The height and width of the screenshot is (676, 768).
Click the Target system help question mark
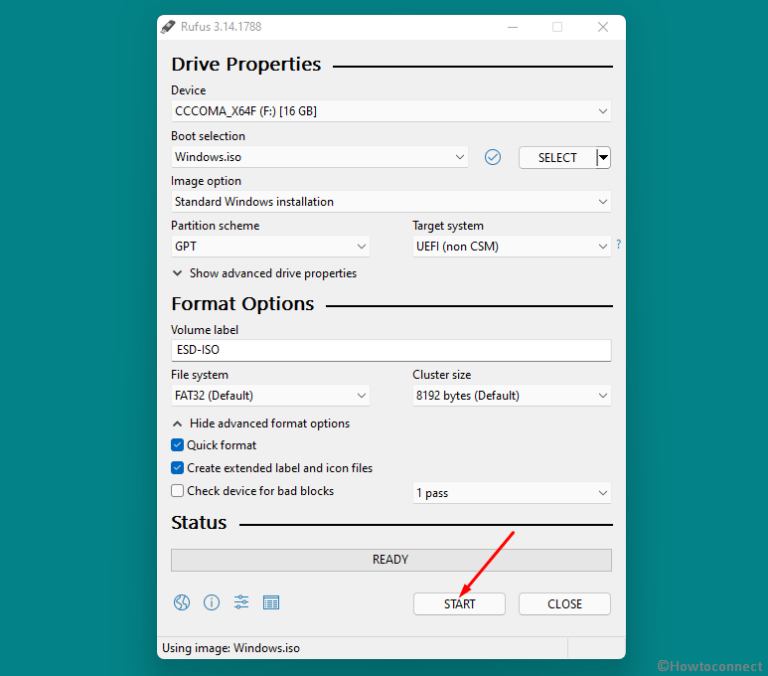[x=619, y=244]
